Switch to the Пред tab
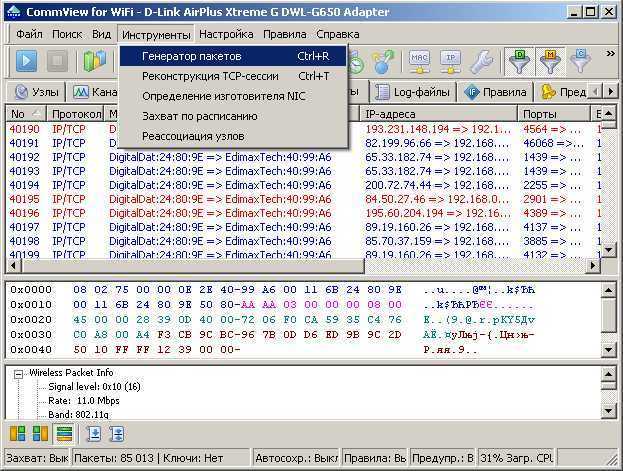This screenshot has width=623, height=471. (563, 92)
